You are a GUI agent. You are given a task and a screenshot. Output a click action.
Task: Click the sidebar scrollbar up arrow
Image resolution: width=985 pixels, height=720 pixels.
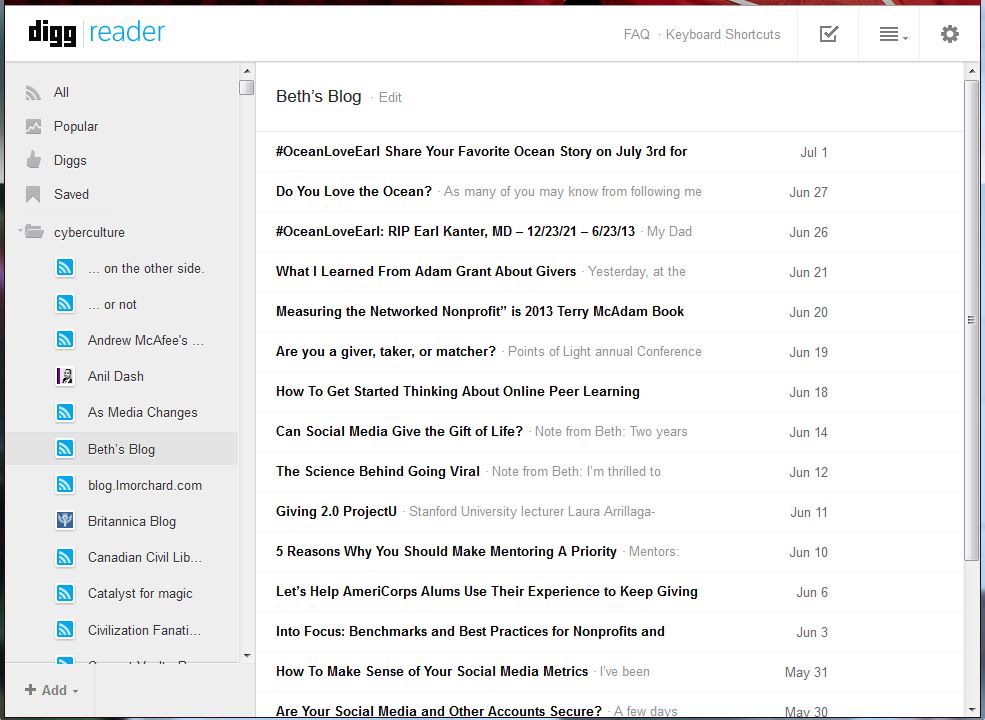click(x=247, y=71)
